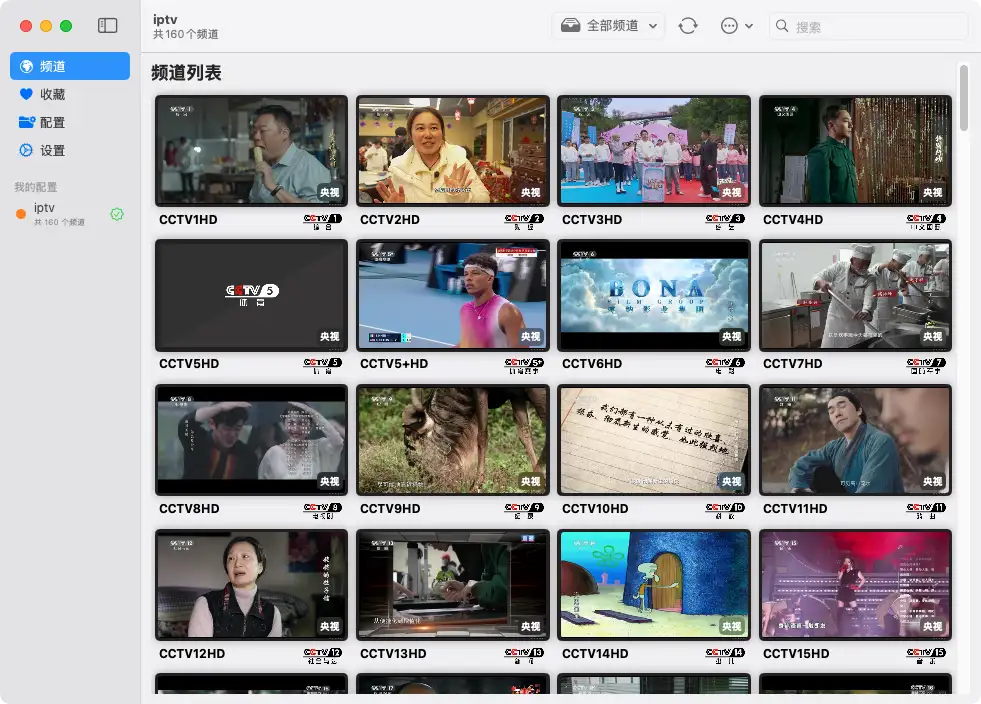Click the CCTV6HD channel name

tap(592, 364)
